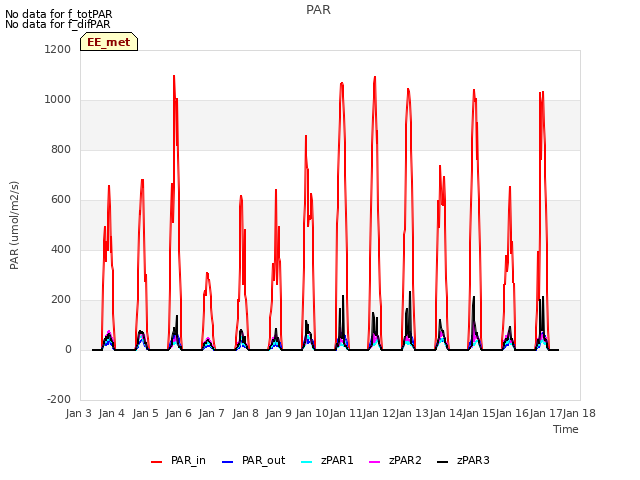Click the PAR_in legend entry
The height and width of the screenshot is (480, 640).
[178, 460]
